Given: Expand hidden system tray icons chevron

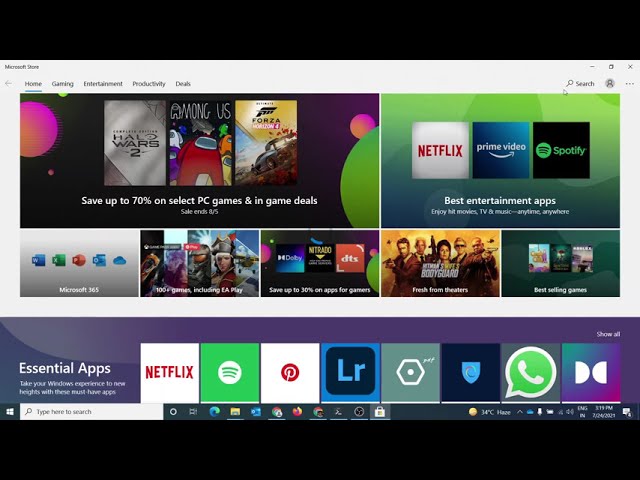Looking at the screenshot, I should [x=520, y=412].
